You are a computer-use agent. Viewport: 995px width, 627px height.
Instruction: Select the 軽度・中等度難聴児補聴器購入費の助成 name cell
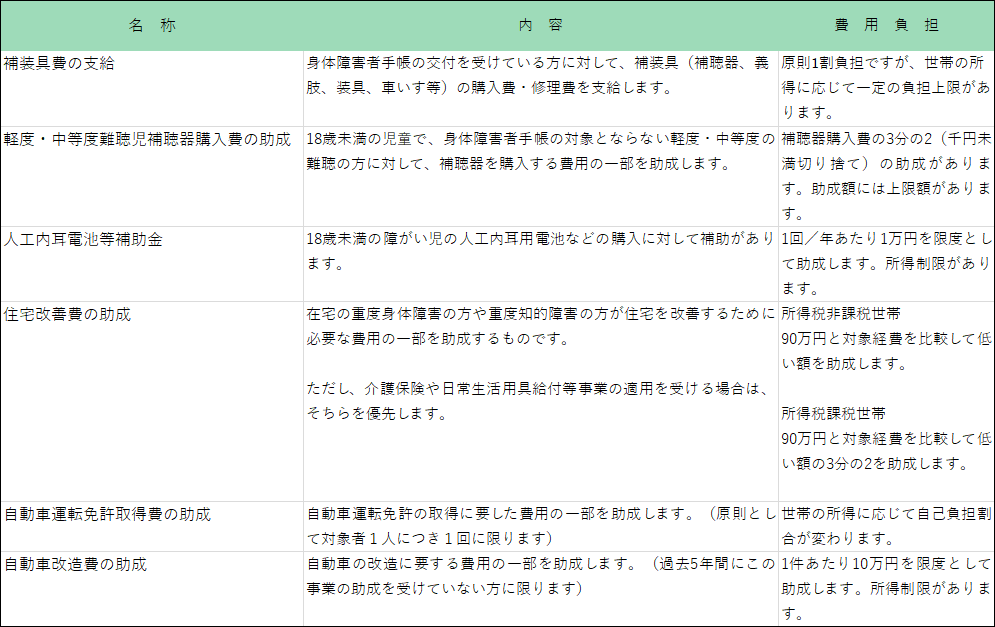coord(147,138)
